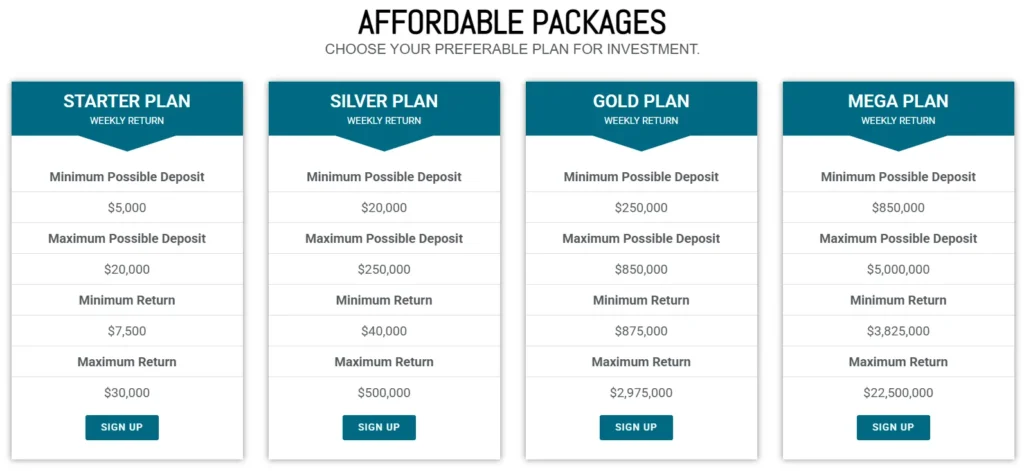Click the $3,825,000 minimum return in Mega Plan

coord(898,331)
